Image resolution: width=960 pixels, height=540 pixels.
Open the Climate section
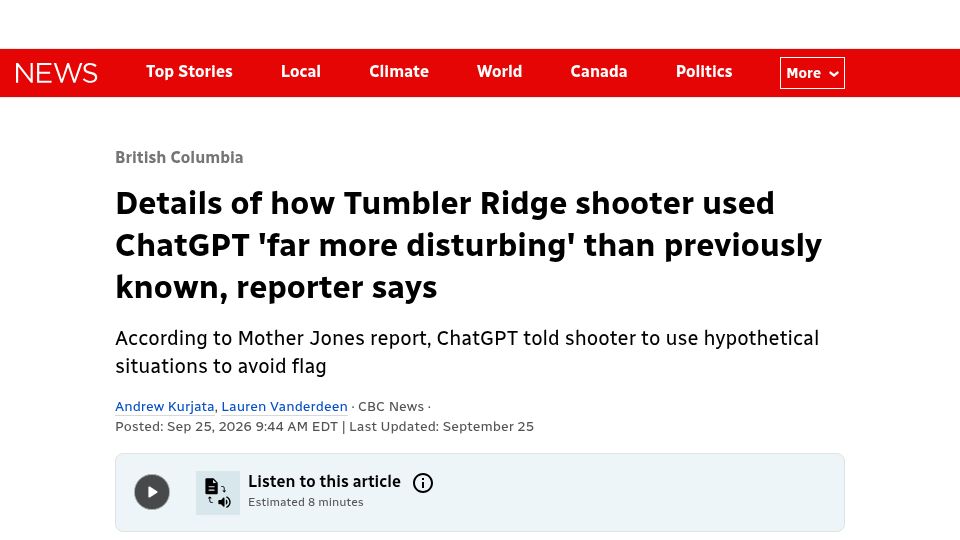[x=399, y=72]
